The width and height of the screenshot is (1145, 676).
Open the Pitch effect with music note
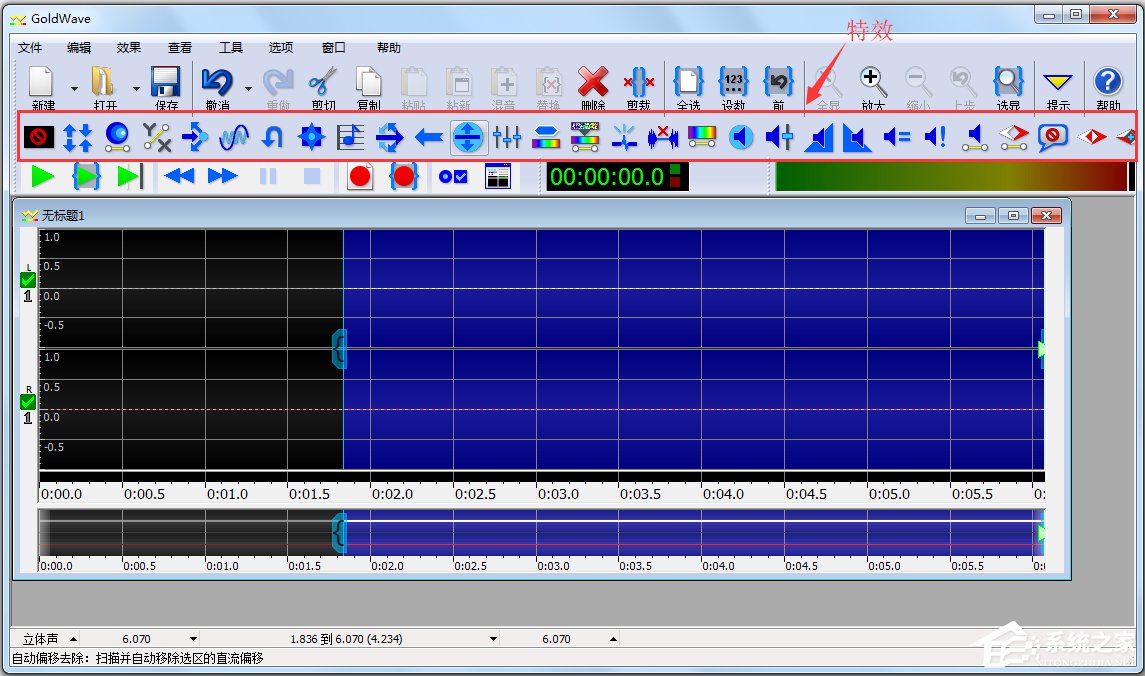[351, 137]
